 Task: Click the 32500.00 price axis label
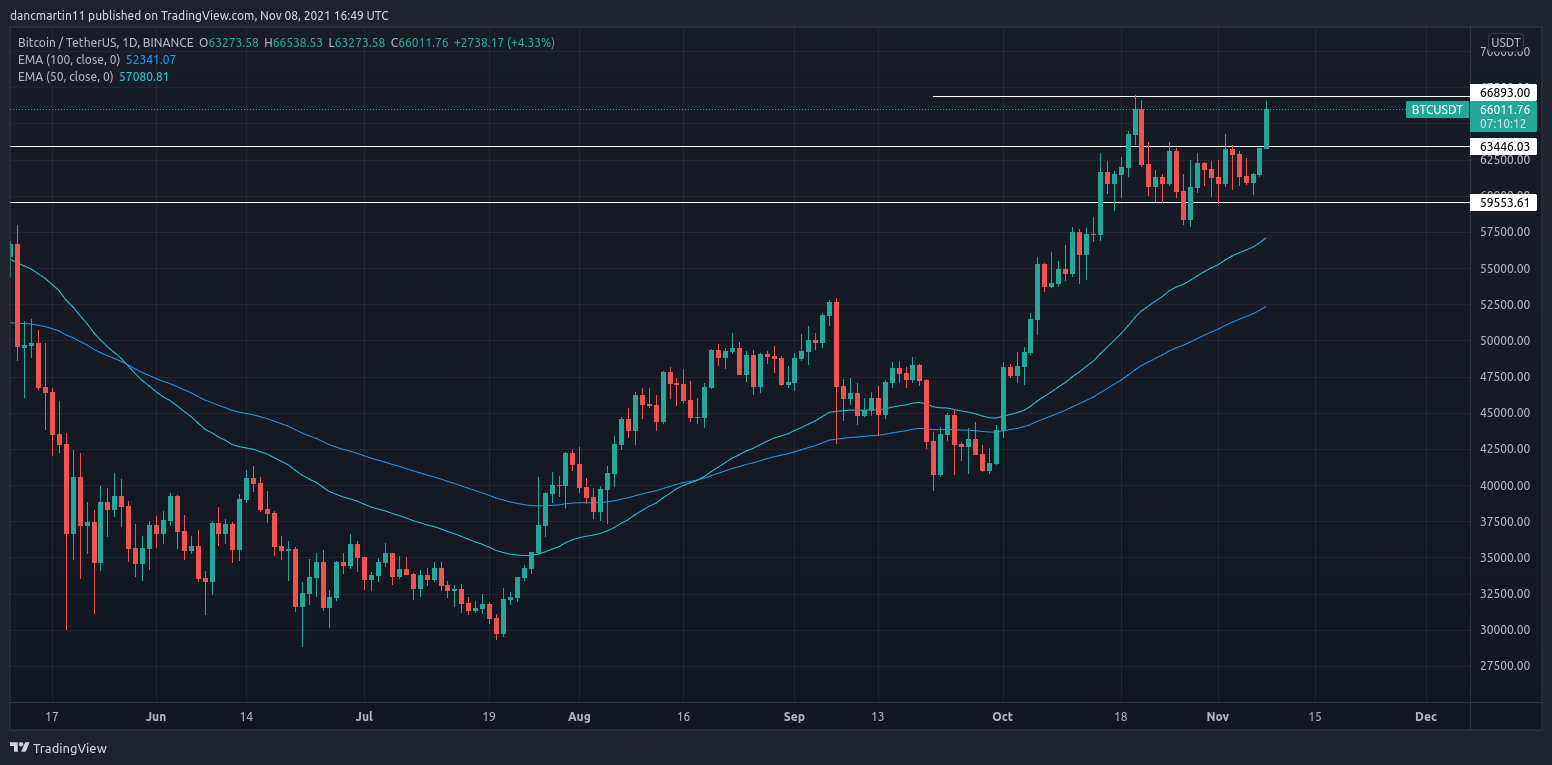coord(1505,594)
